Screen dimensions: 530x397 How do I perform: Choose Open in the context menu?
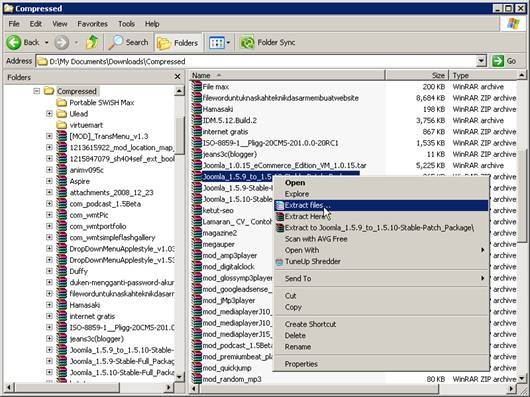pyautogui.click(x=381, y=183)
